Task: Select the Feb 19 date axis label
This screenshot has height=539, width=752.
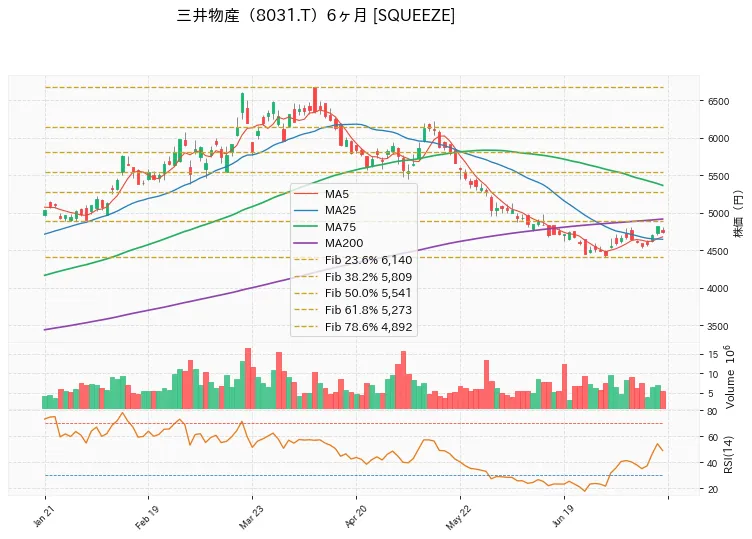Action: click(x=146, y=517)
